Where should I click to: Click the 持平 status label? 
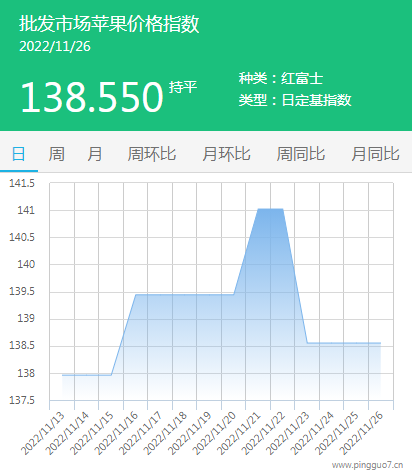point(183,87)
